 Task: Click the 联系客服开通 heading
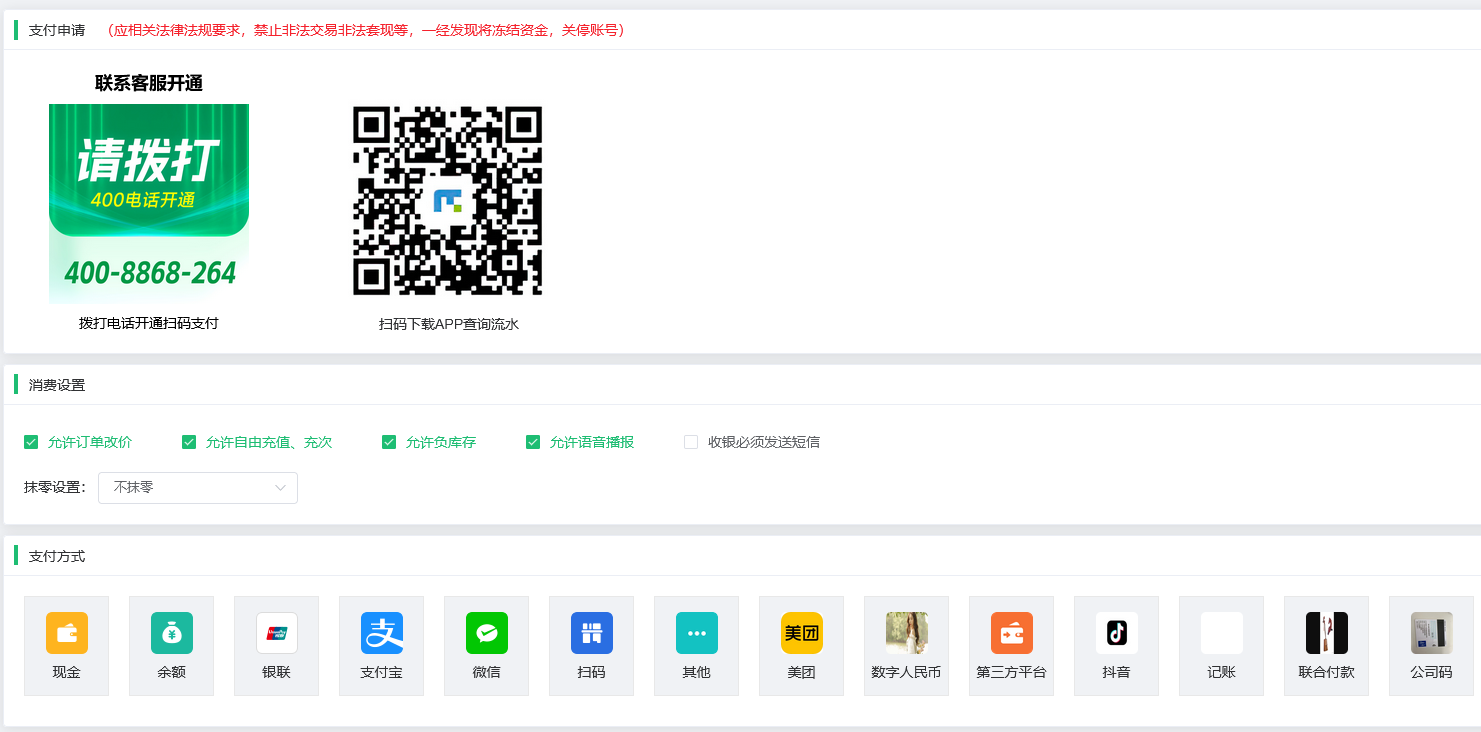(149, 83)
